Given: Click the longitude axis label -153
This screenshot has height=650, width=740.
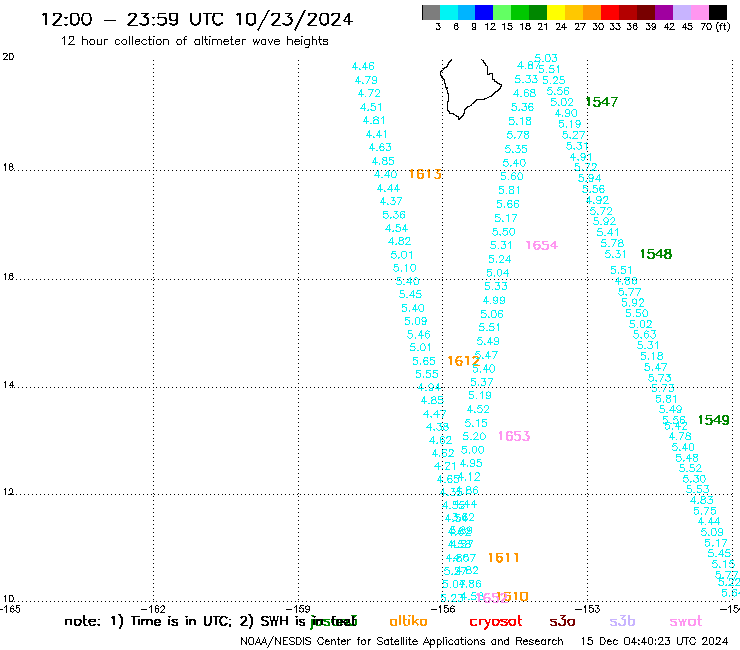Looking at the screenshot, I should tap(588, 609).
